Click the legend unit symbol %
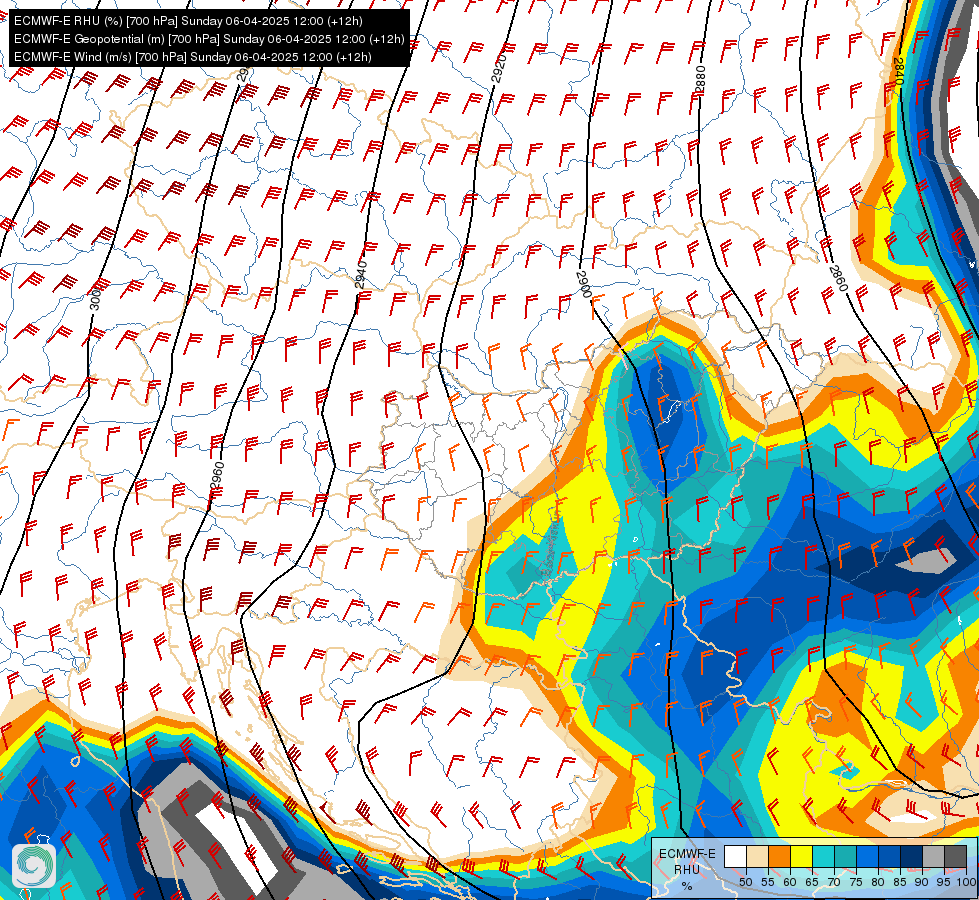Screen dimensions: 979x900 687,886
